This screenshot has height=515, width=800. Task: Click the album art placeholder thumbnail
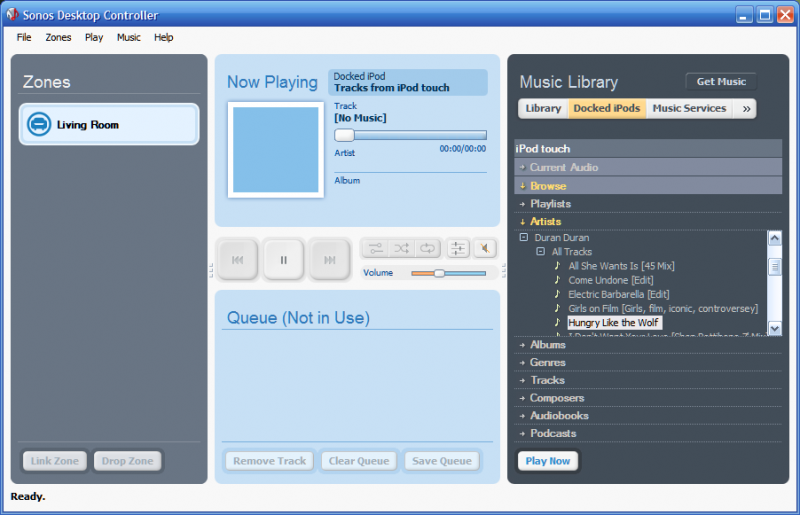(276, 150)
